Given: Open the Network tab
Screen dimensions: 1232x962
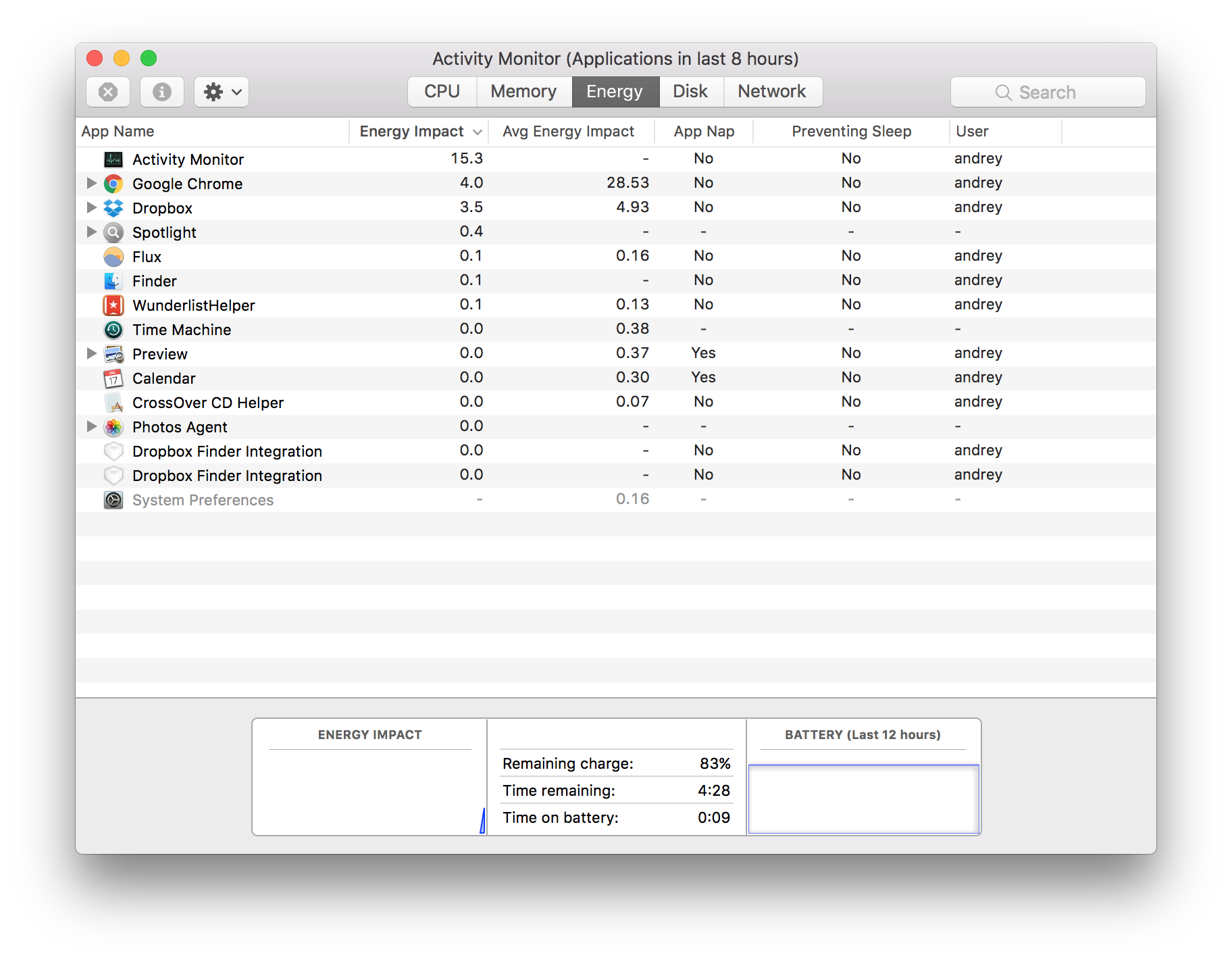Looking at the screenshot, I should click(773, 92).
